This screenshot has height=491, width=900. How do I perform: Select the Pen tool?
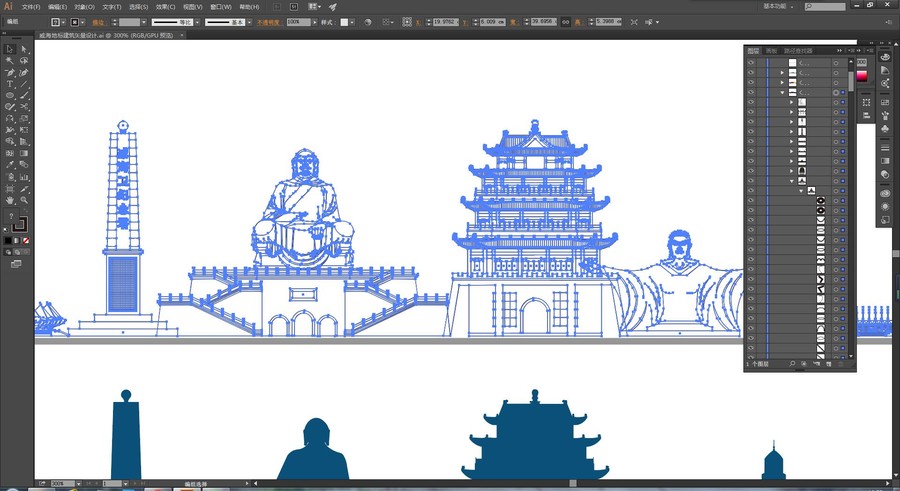coord(10,72)
